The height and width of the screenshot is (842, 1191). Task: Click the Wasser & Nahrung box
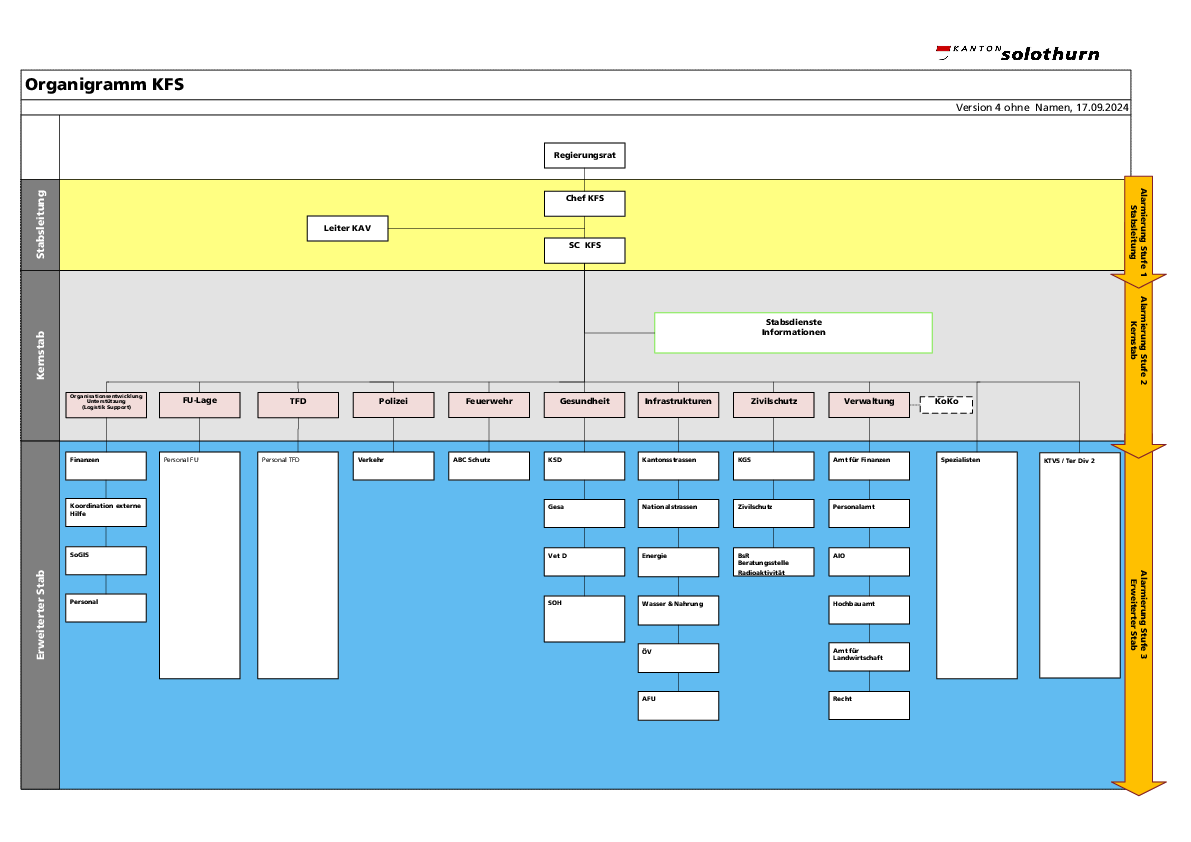tap(678, 610)
